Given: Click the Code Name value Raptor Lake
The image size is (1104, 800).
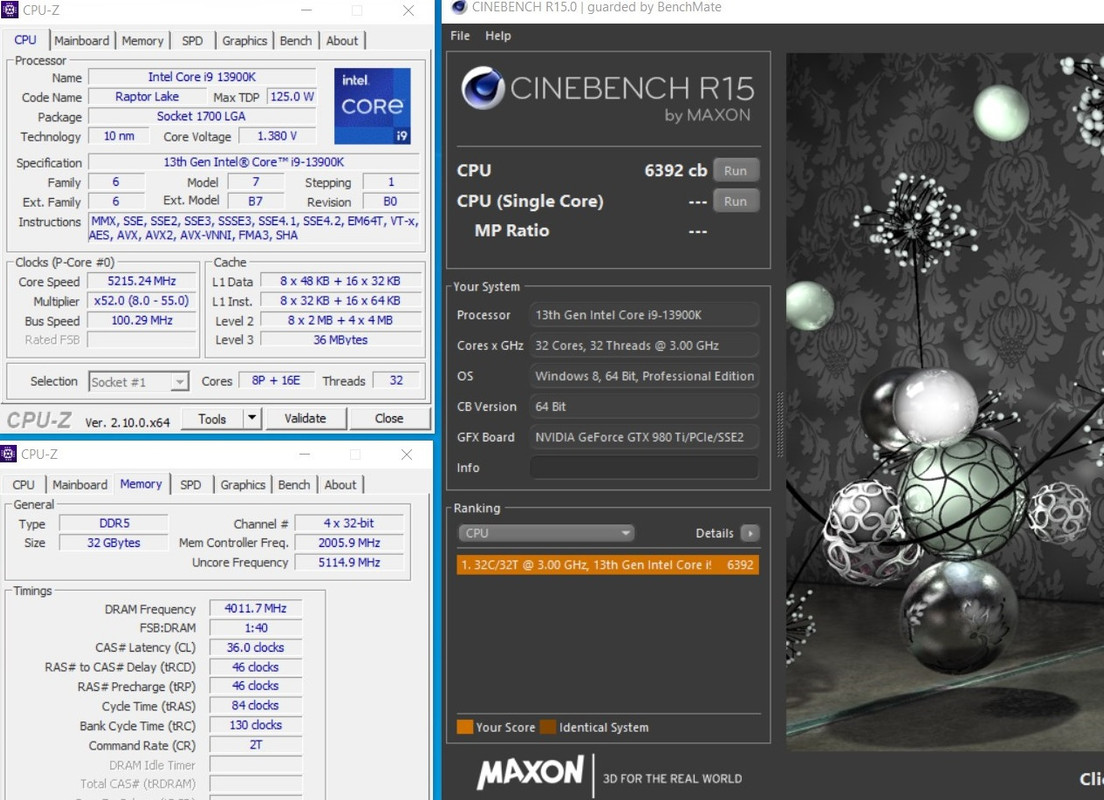Looking at the screenshot, I should 147,96.
